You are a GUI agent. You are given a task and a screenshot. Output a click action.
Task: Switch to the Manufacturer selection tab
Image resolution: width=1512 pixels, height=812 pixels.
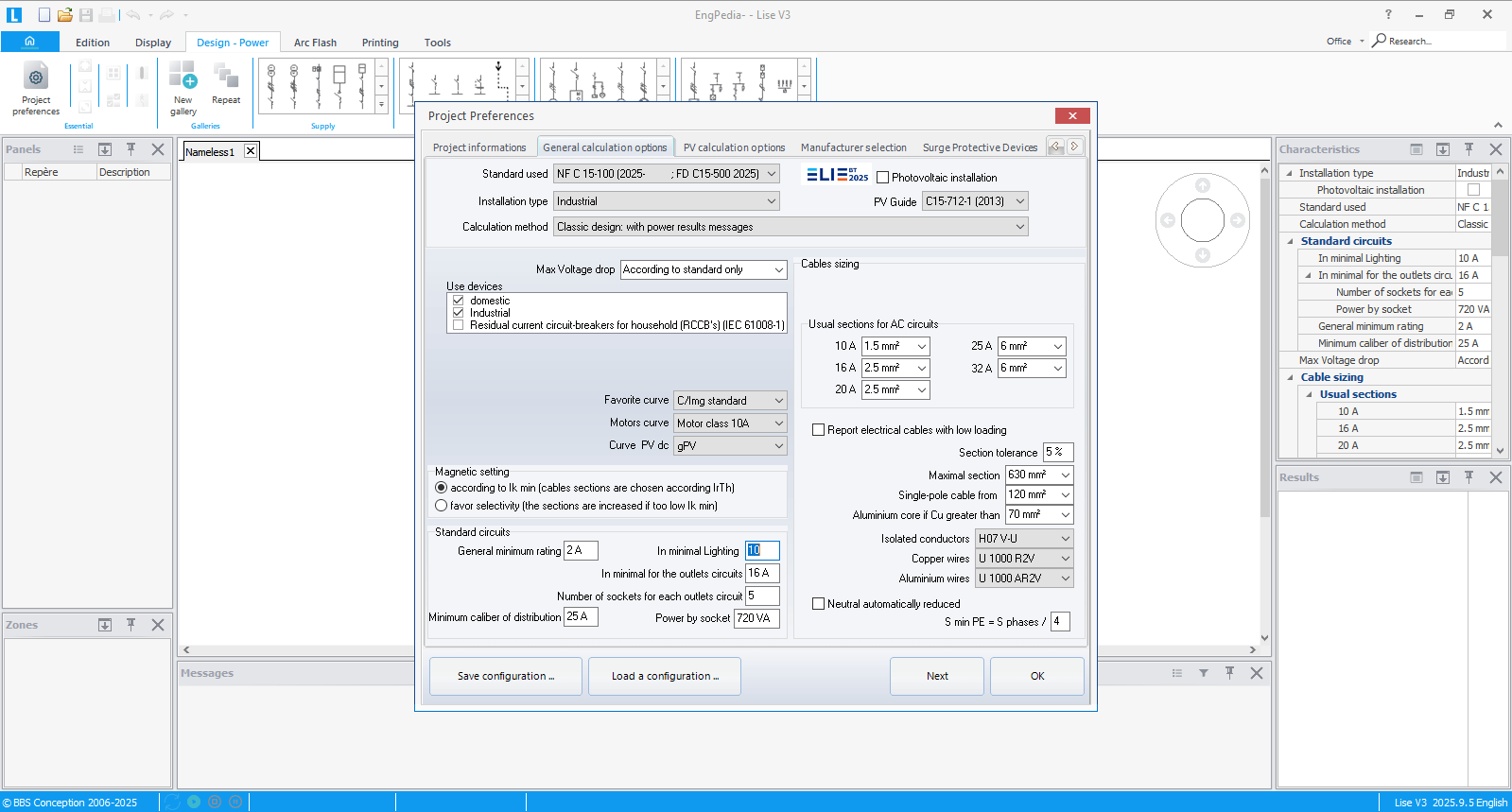[853, 147]
